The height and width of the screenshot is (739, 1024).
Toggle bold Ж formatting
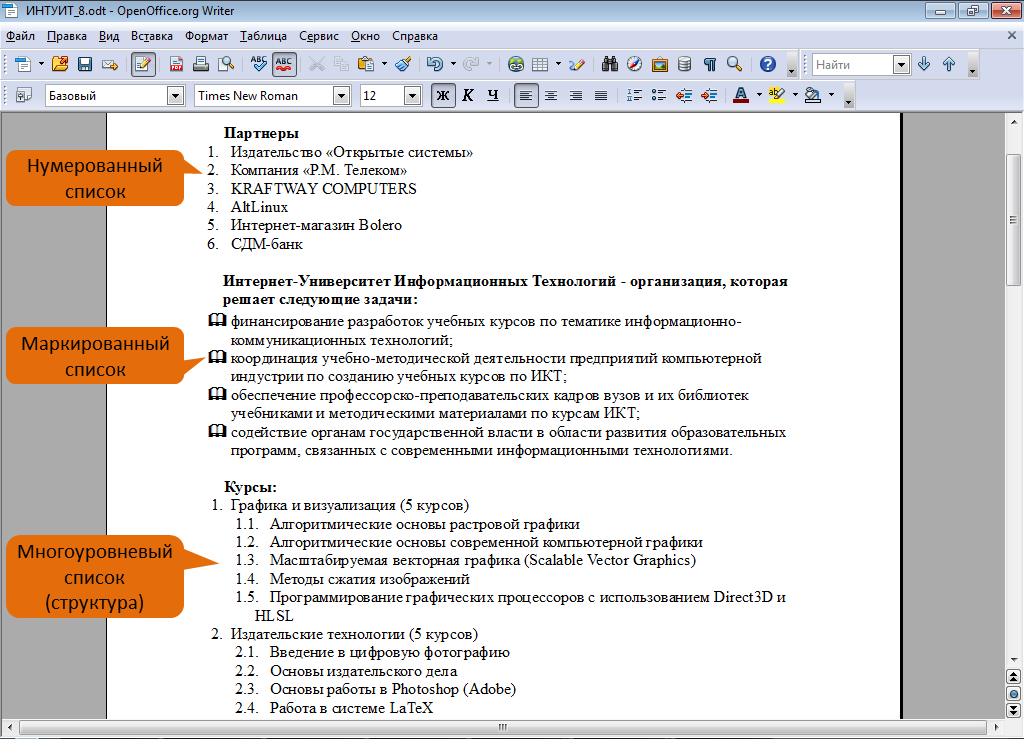[443, 95]
